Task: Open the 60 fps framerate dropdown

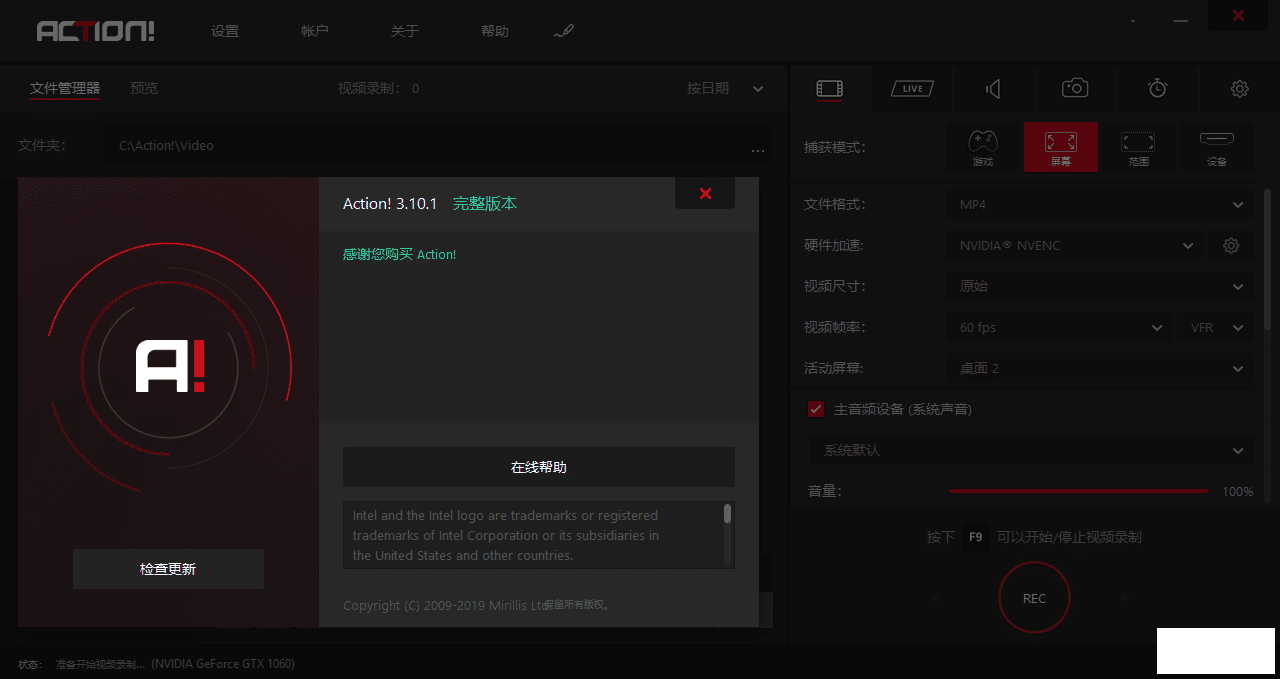Action: coord(1060,327)
